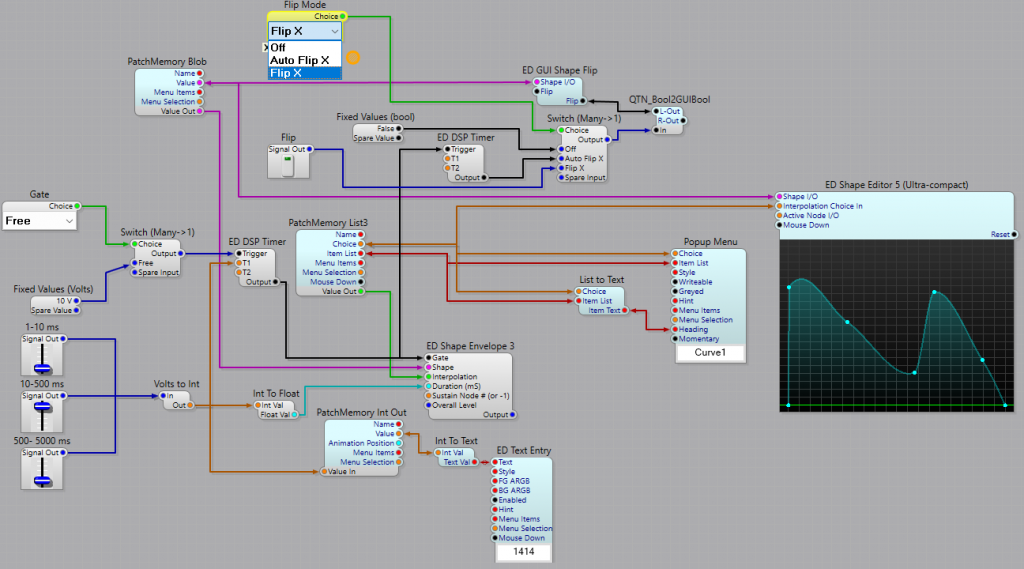
Task: Click the Signal Out pin of the Flip module
Action: pyautogui.click(x=310, y=149)
